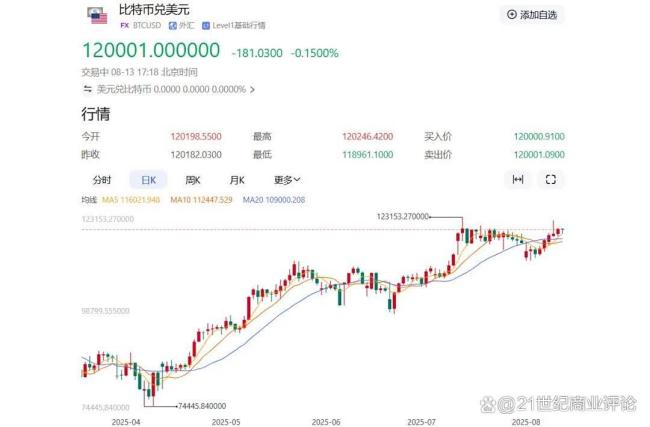Click the 2025-07 date axis label
Image resolution: width=650 pixels, height=427 pixels.
[x=422, y=422]
